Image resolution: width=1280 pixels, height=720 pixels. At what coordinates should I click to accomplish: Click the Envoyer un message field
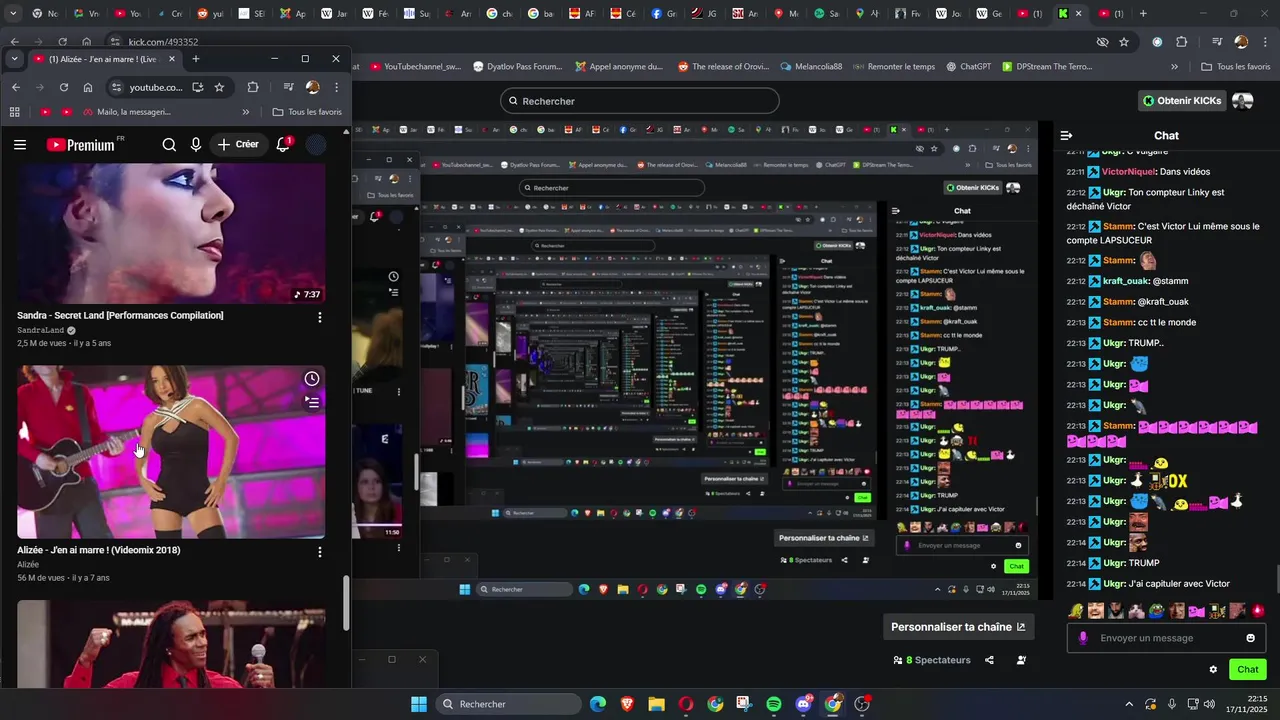click(1165, 638)
